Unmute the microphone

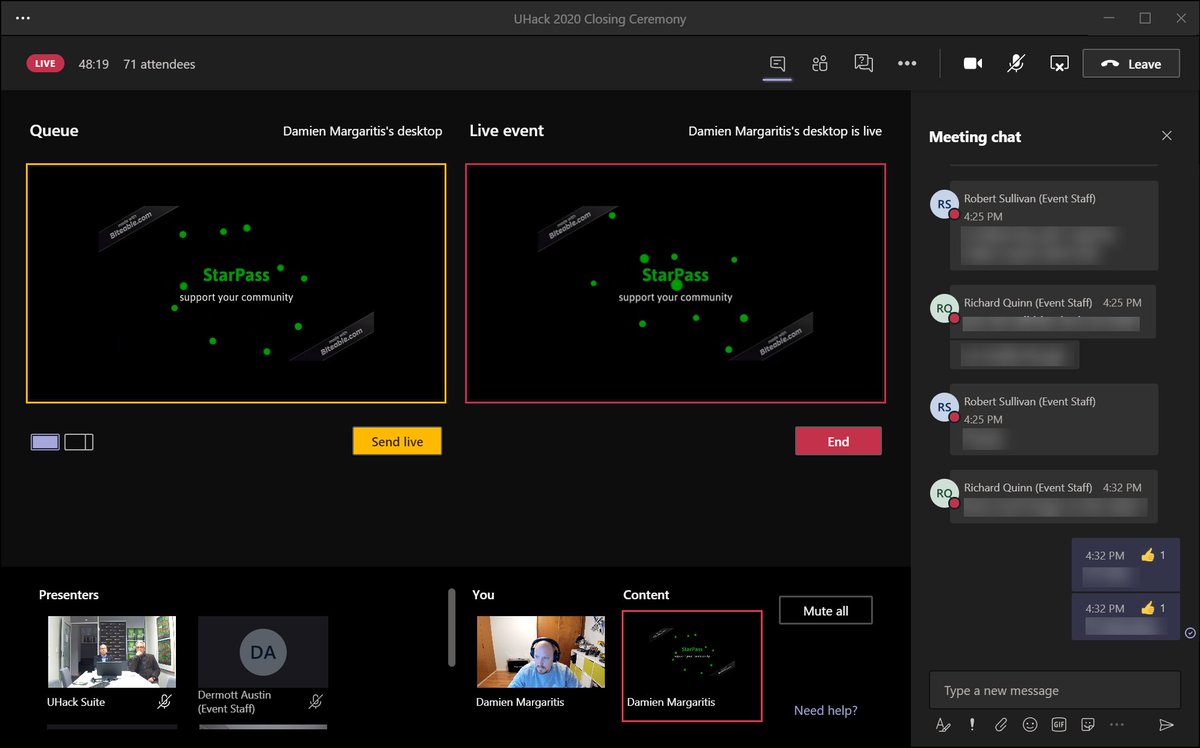tap(1016, 63)
